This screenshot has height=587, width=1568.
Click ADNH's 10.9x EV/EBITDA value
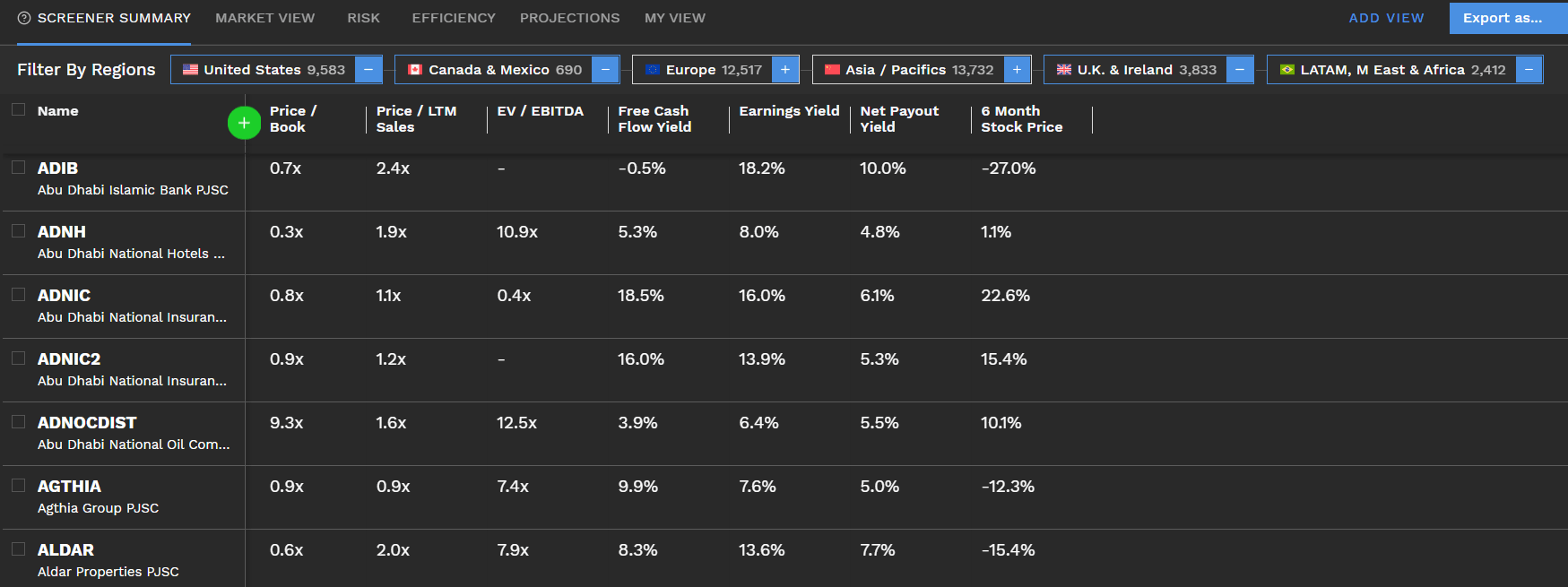coord(517,232)
